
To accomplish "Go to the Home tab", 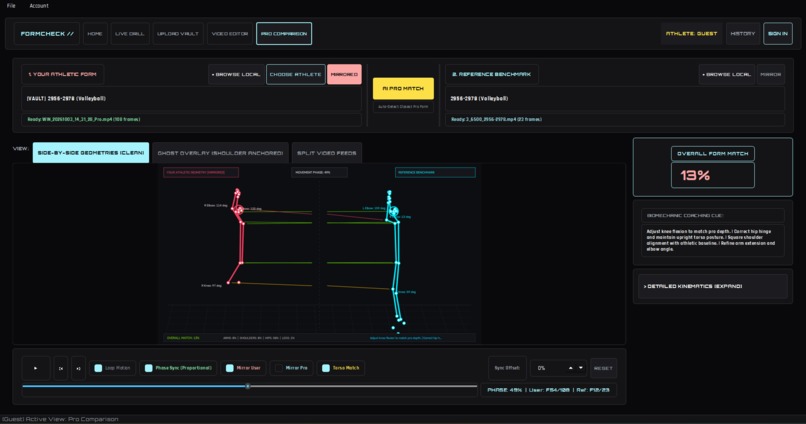I will (x=95, y=33).
